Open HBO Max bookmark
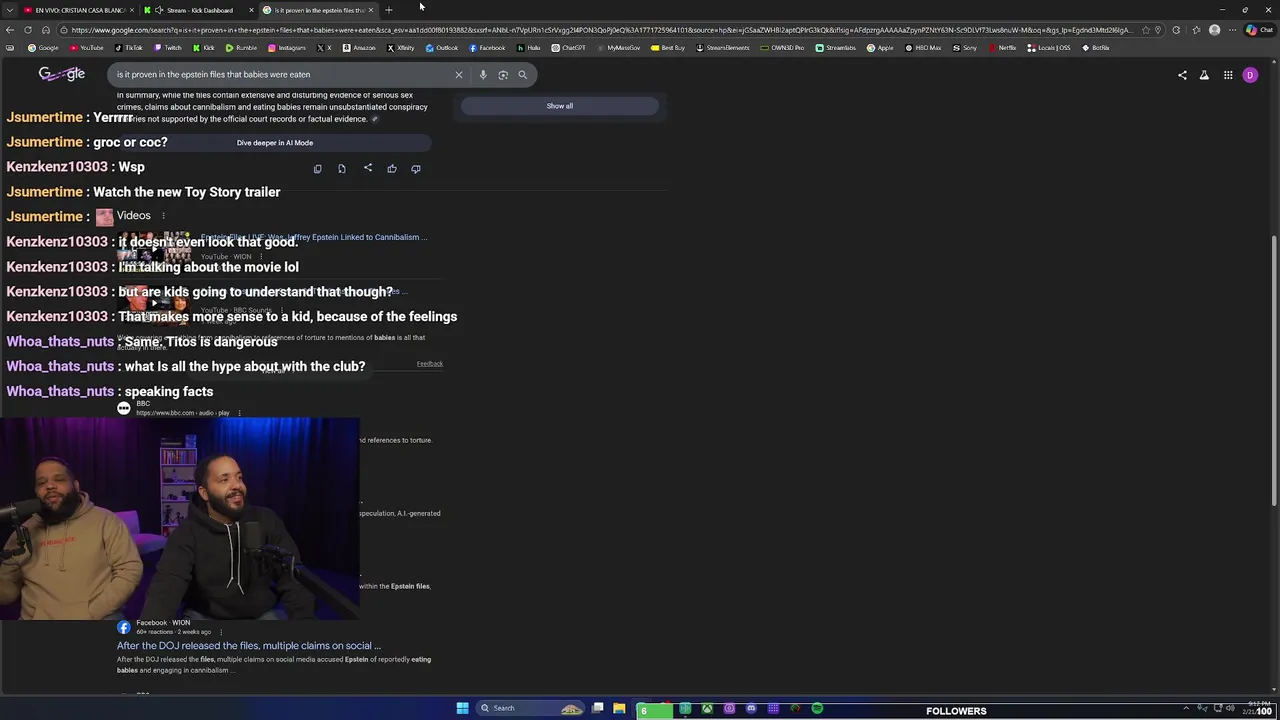 pos(923,48)
